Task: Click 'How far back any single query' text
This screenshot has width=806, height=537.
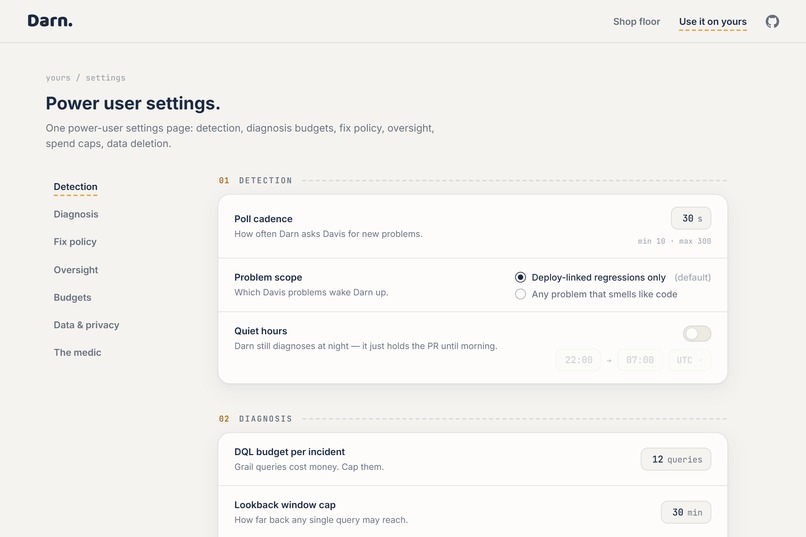Action: pyautogui.click(x=321, y=520)
